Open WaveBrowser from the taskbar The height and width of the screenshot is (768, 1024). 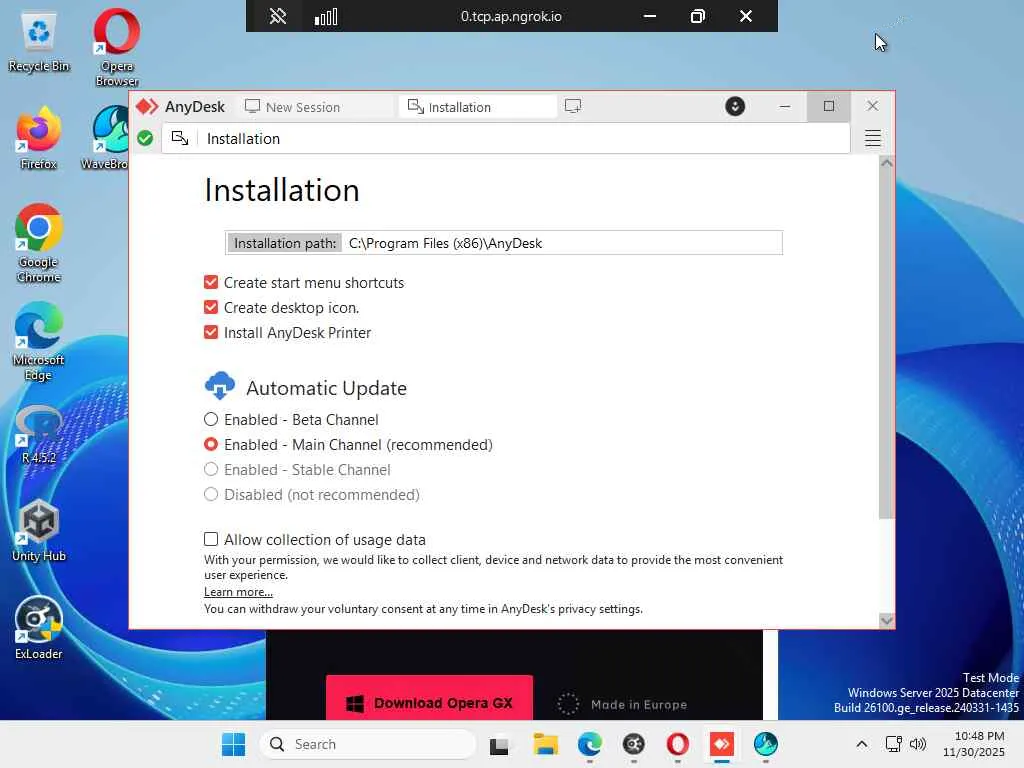(765, 744)
